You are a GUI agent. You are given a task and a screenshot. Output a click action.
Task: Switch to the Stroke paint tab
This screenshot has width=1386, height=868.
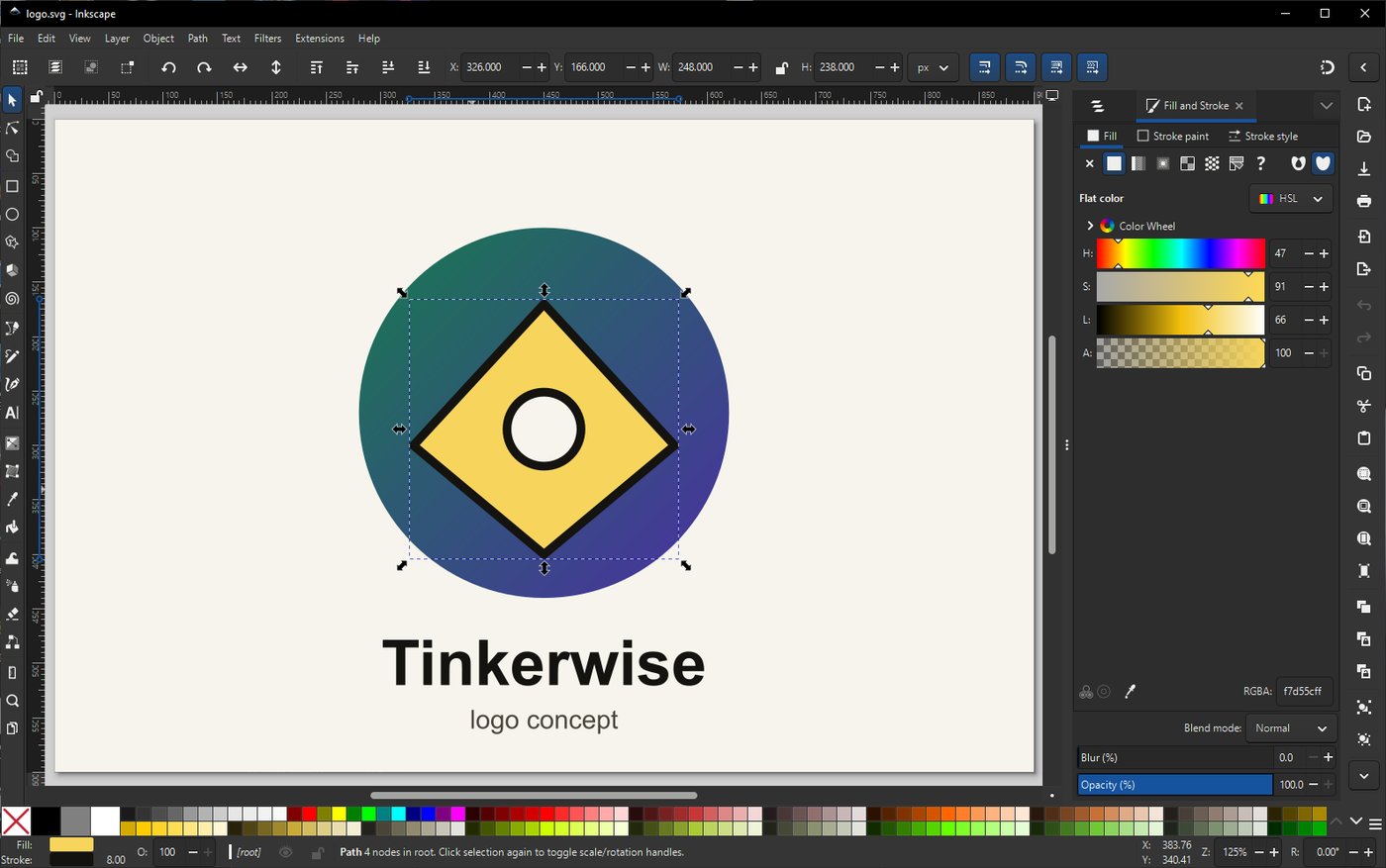[1173, 136]
